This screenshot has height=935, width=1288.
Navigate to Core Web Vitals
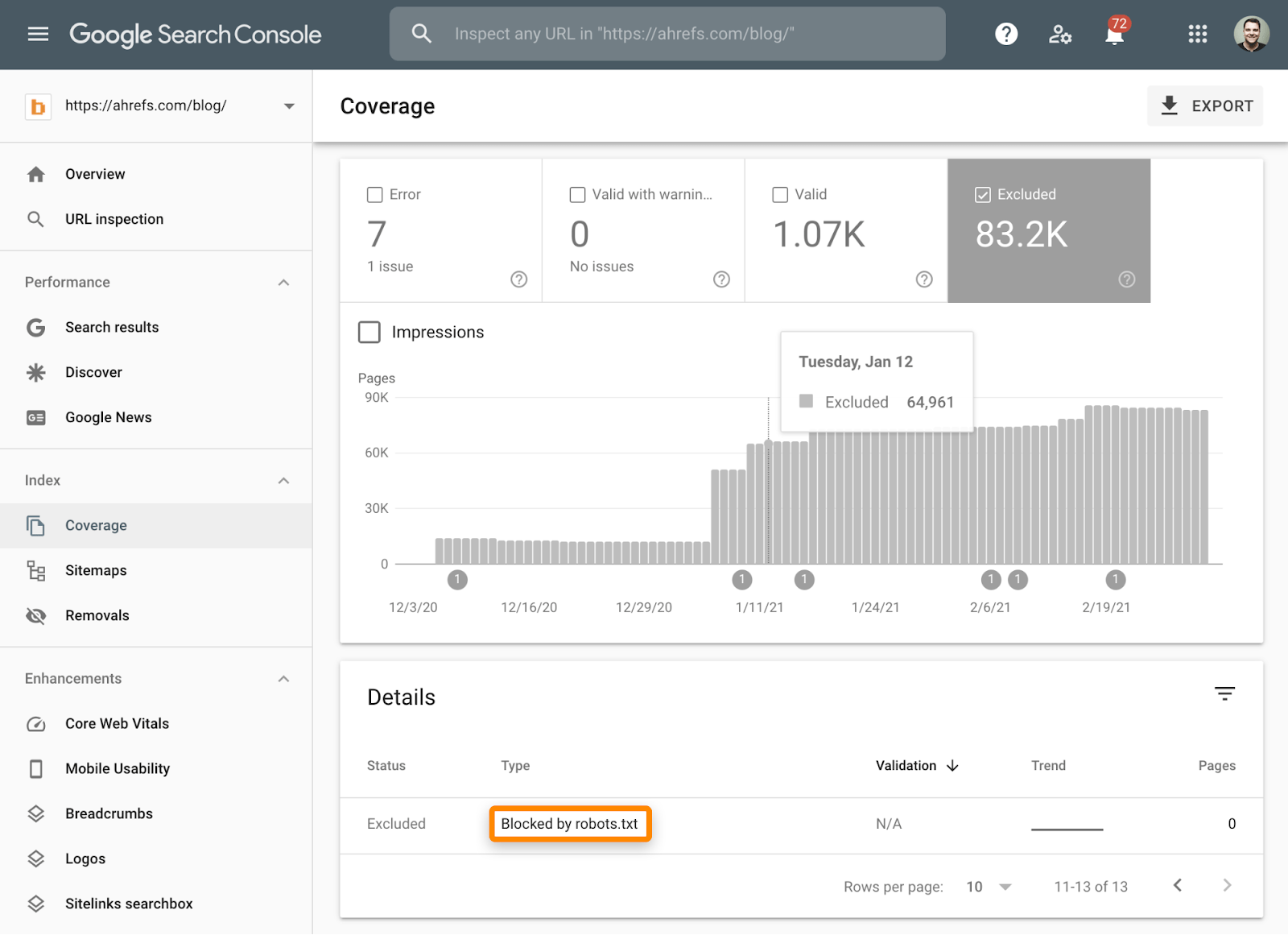(117, 723)
